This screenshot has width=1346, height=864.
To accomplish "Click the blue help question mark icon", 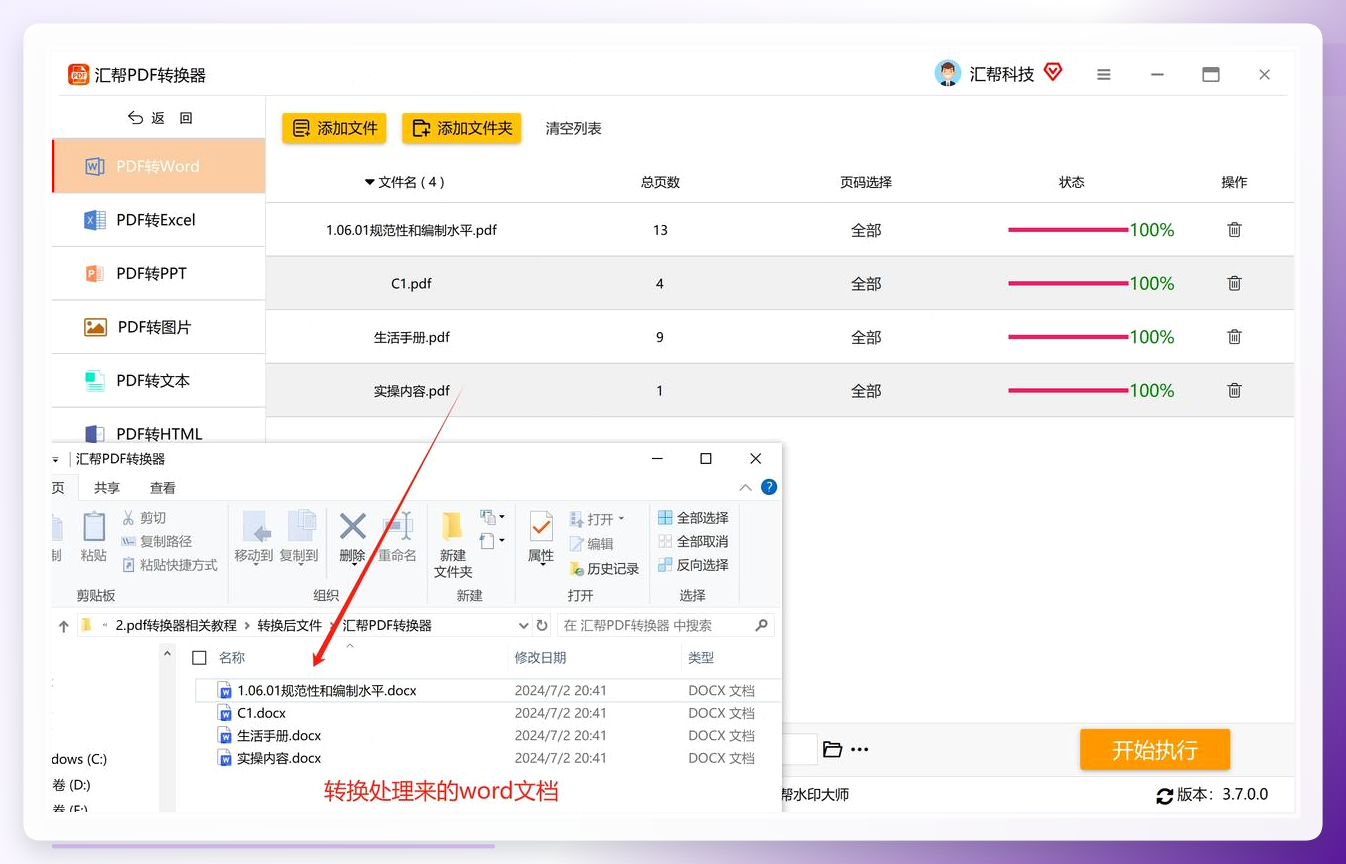I will tap(769, 487).
